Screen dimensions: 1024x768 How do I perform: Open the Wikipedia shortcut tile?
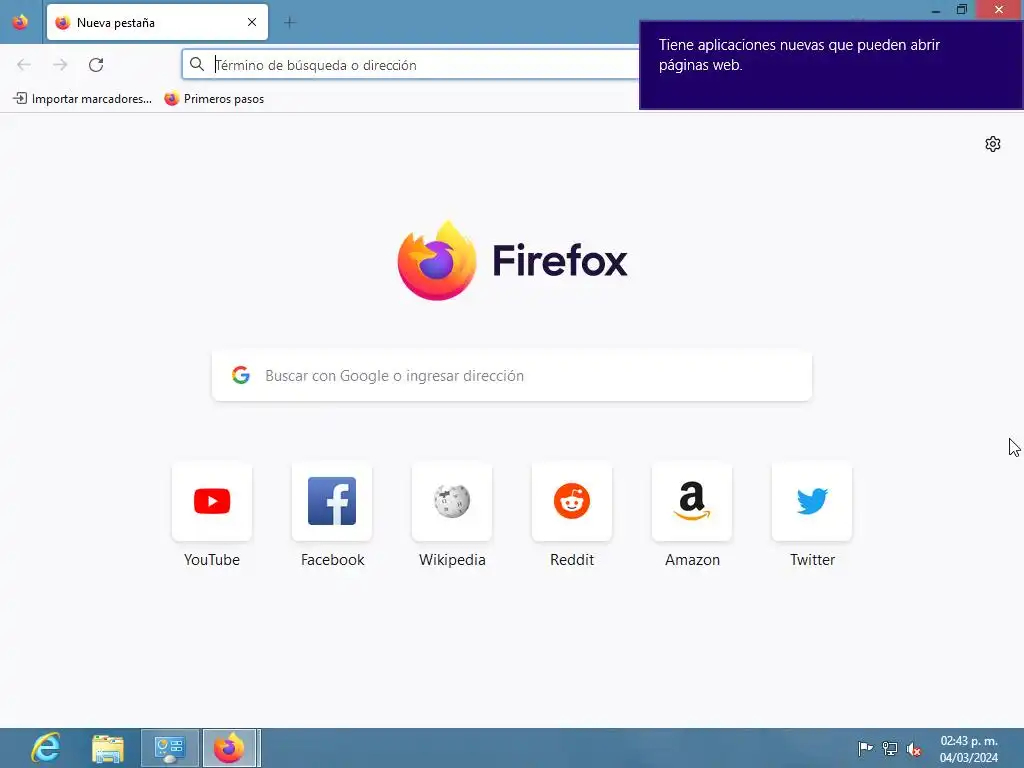[x=452, y=502]
